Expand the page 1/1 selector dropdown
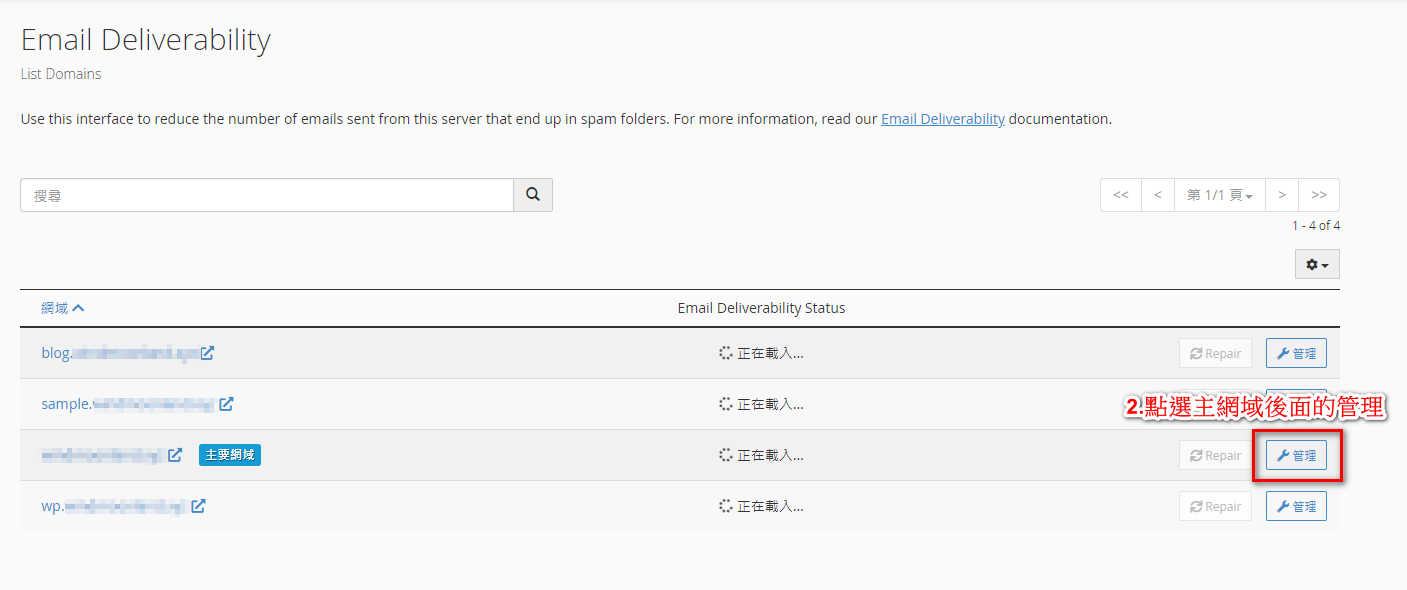 pos(1219,195)
